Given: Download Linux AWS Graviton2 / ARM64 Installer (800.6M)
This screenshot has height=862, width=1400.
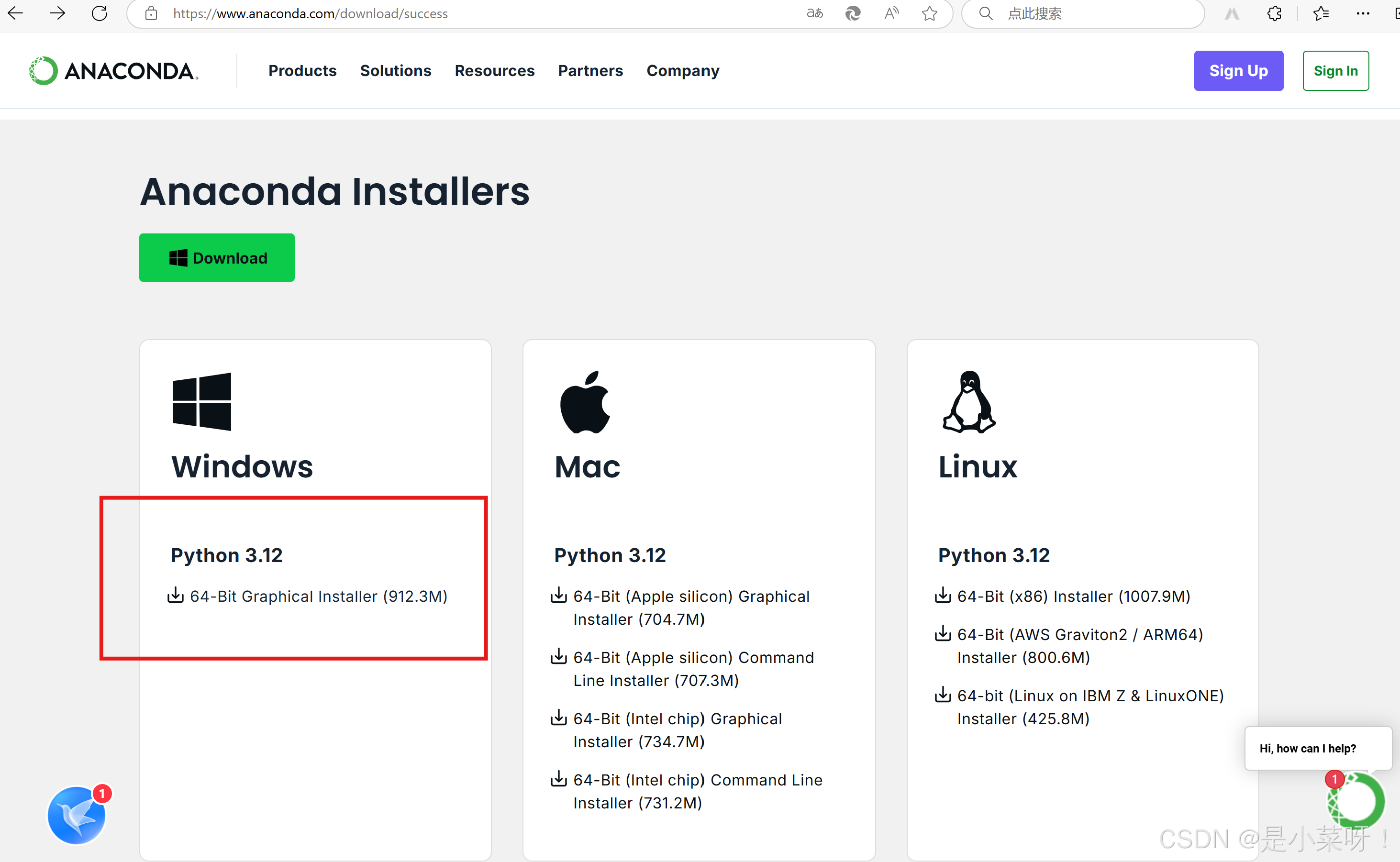Looking at the screenshot, I should tap(1080, 646).
